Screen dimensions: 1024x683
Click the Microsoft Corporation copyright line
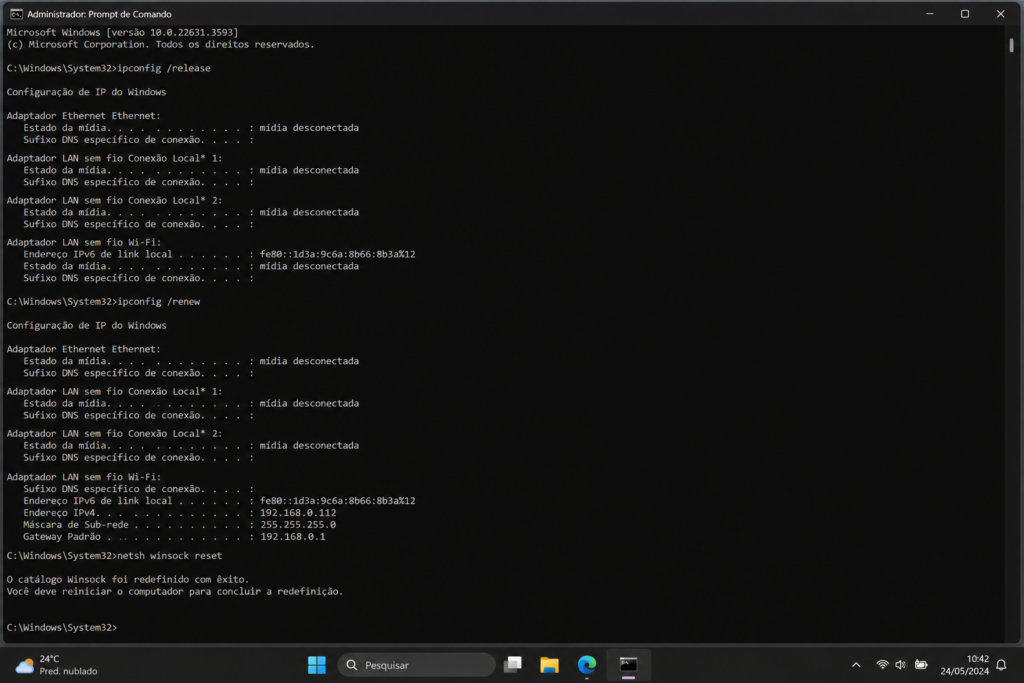[x=161, y=44]
